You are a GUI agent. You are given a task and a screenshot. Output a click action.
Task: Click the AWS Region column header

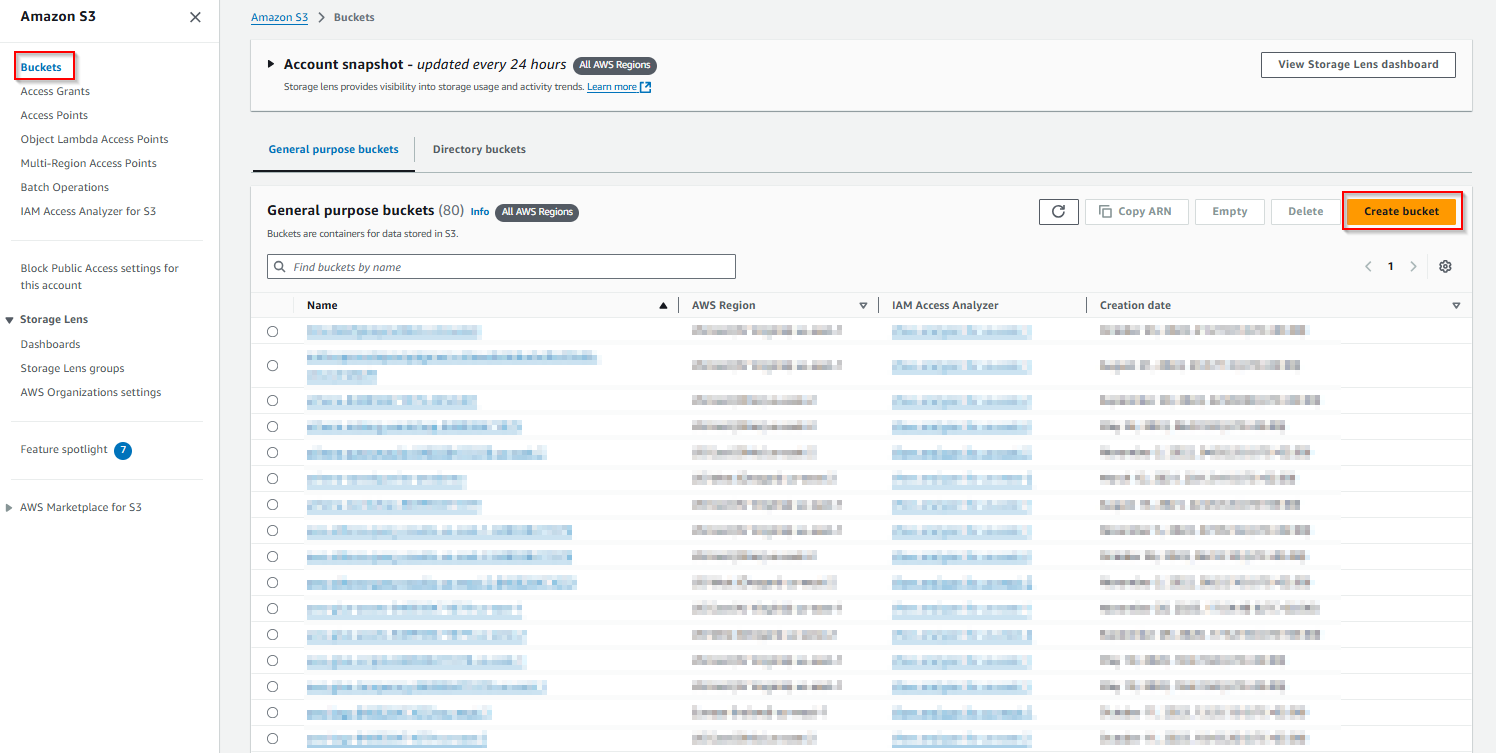click(724, 305)
